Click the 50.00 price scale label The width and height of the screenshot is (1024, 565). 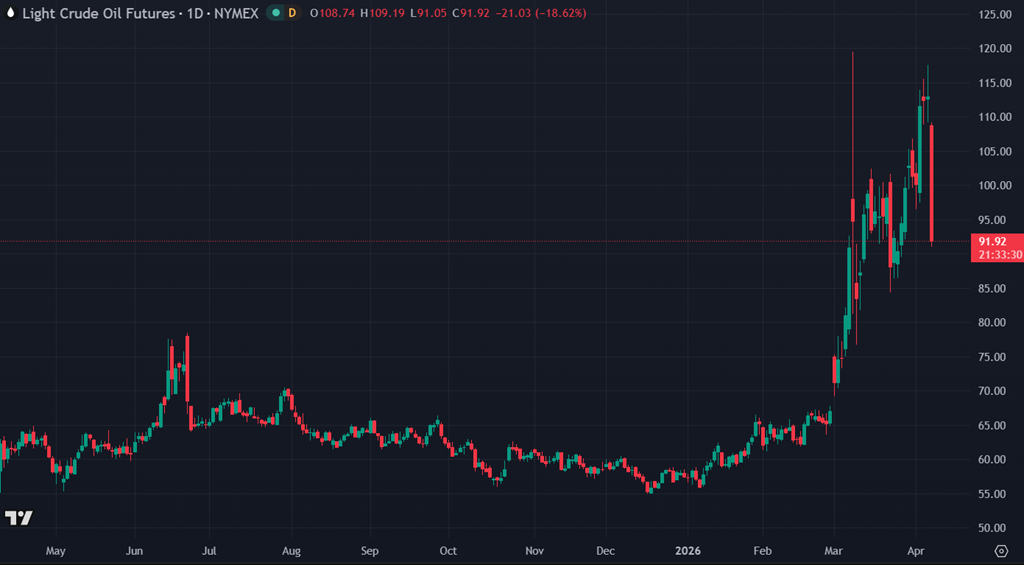994,528
